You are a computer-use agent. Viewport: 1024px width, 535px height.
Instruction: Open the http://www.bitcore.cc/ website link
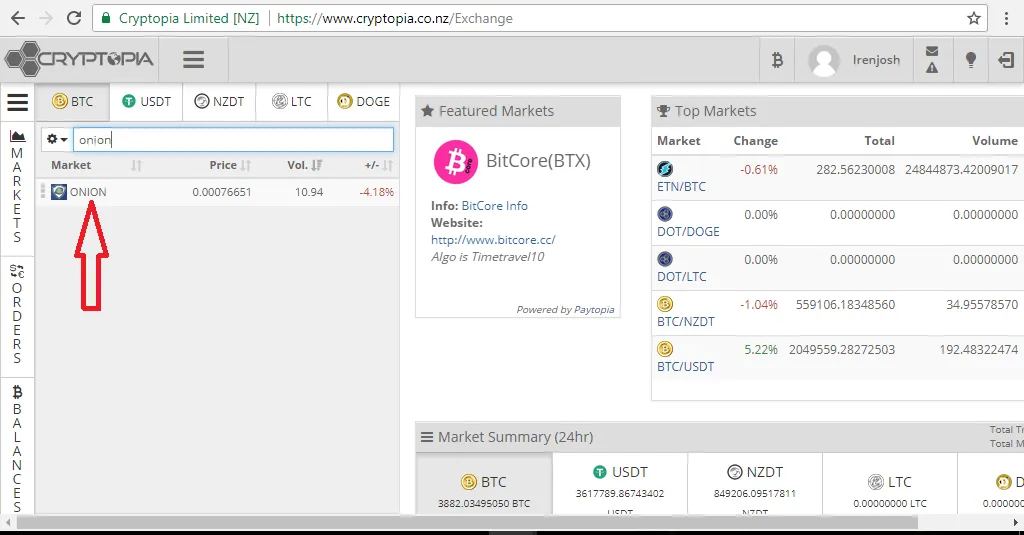[493, 240]
